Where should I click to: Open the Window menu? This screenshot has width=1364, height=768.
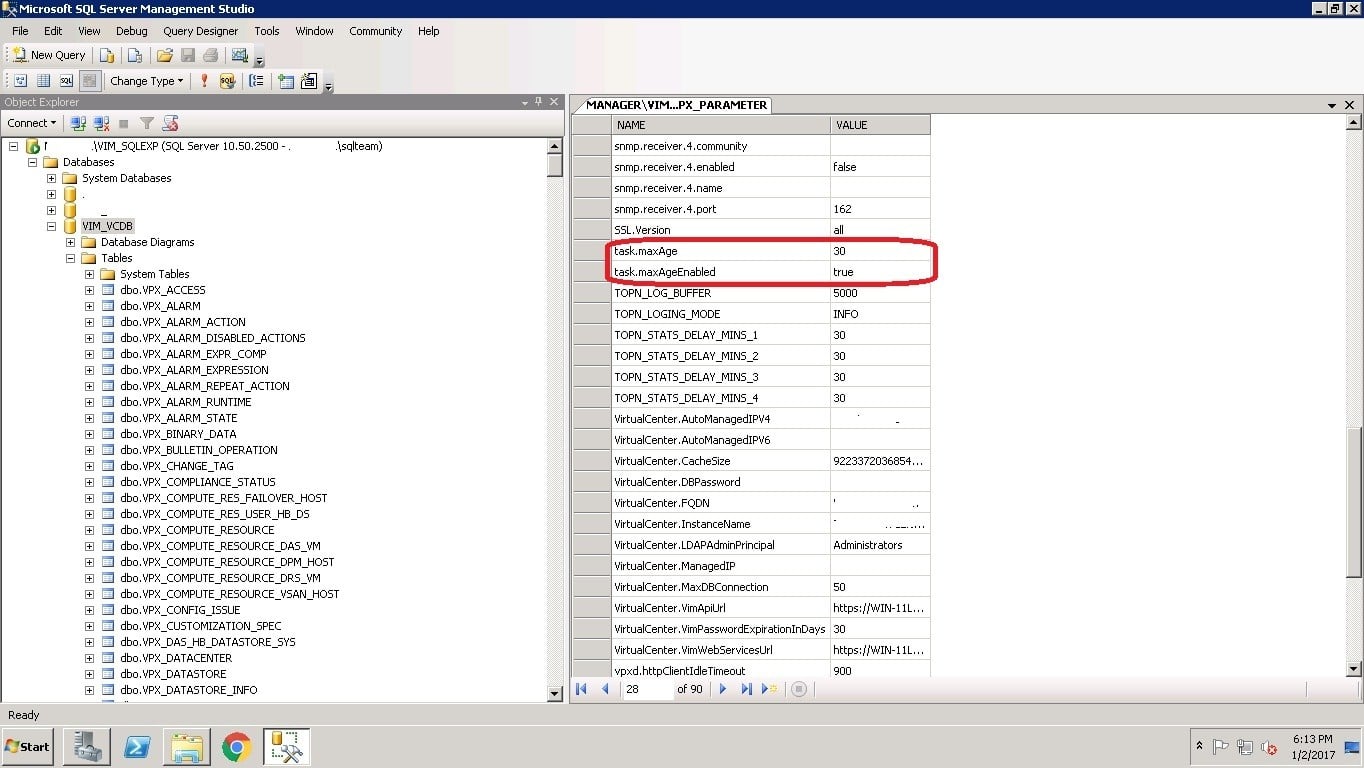[x=314, y=31]
